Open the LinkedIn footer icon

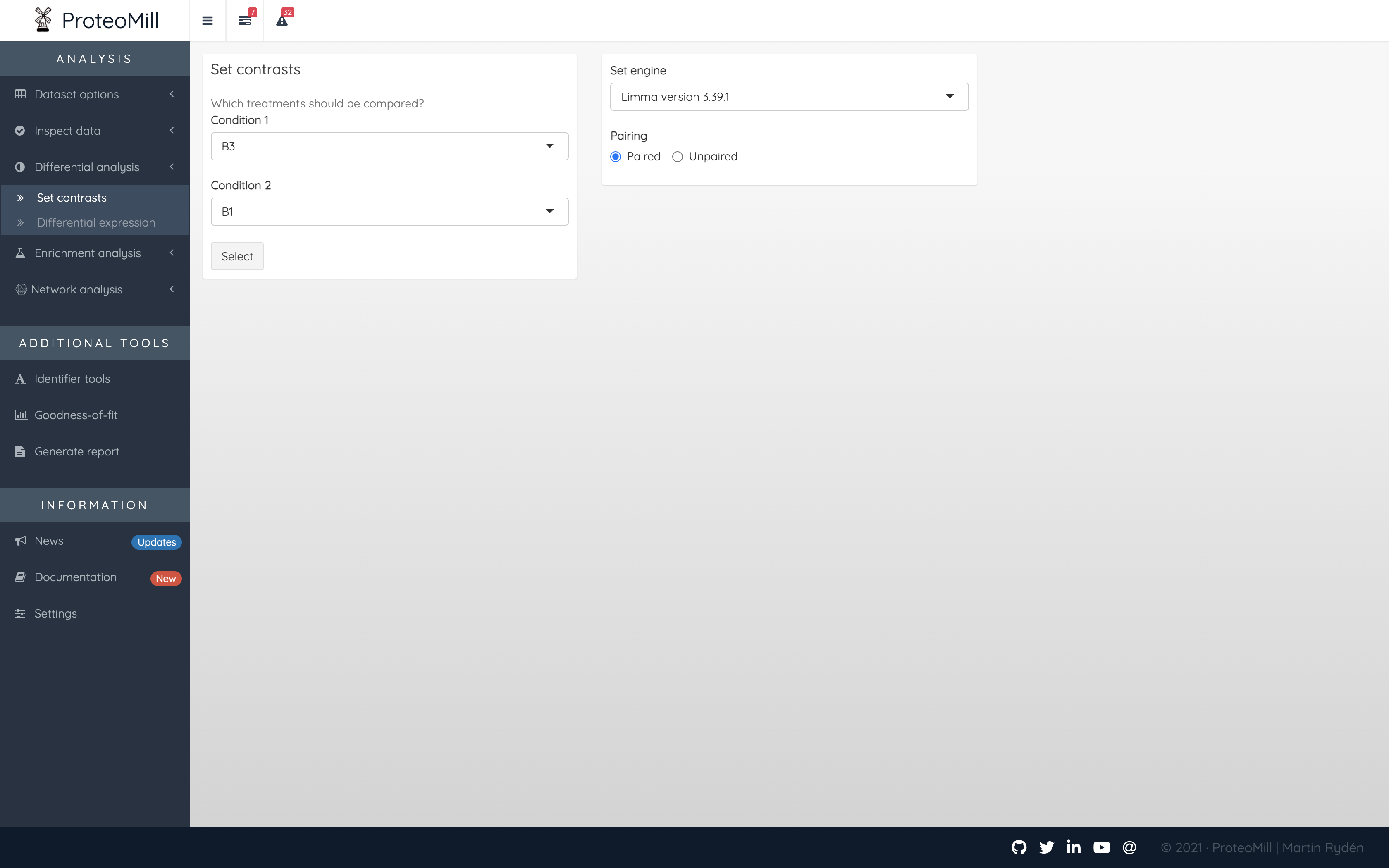[x=1073, y=847]
